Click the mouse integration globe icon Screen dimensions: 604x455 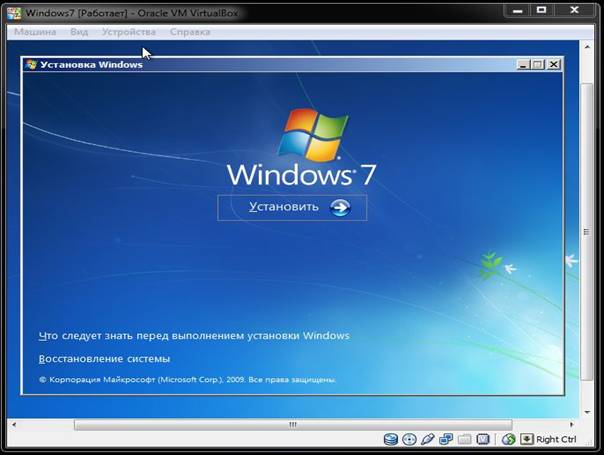(x=508, y=439)
